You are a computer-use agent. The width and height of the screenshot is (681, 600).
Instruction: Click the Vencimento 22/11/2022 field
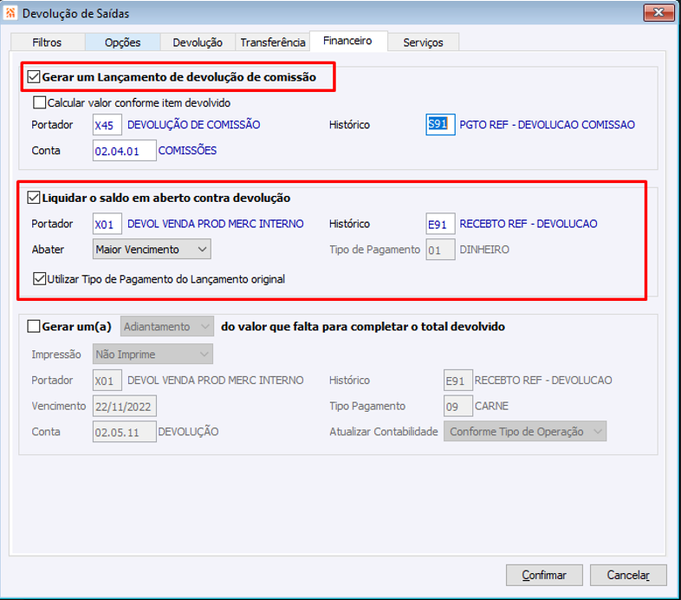point(124,406)
